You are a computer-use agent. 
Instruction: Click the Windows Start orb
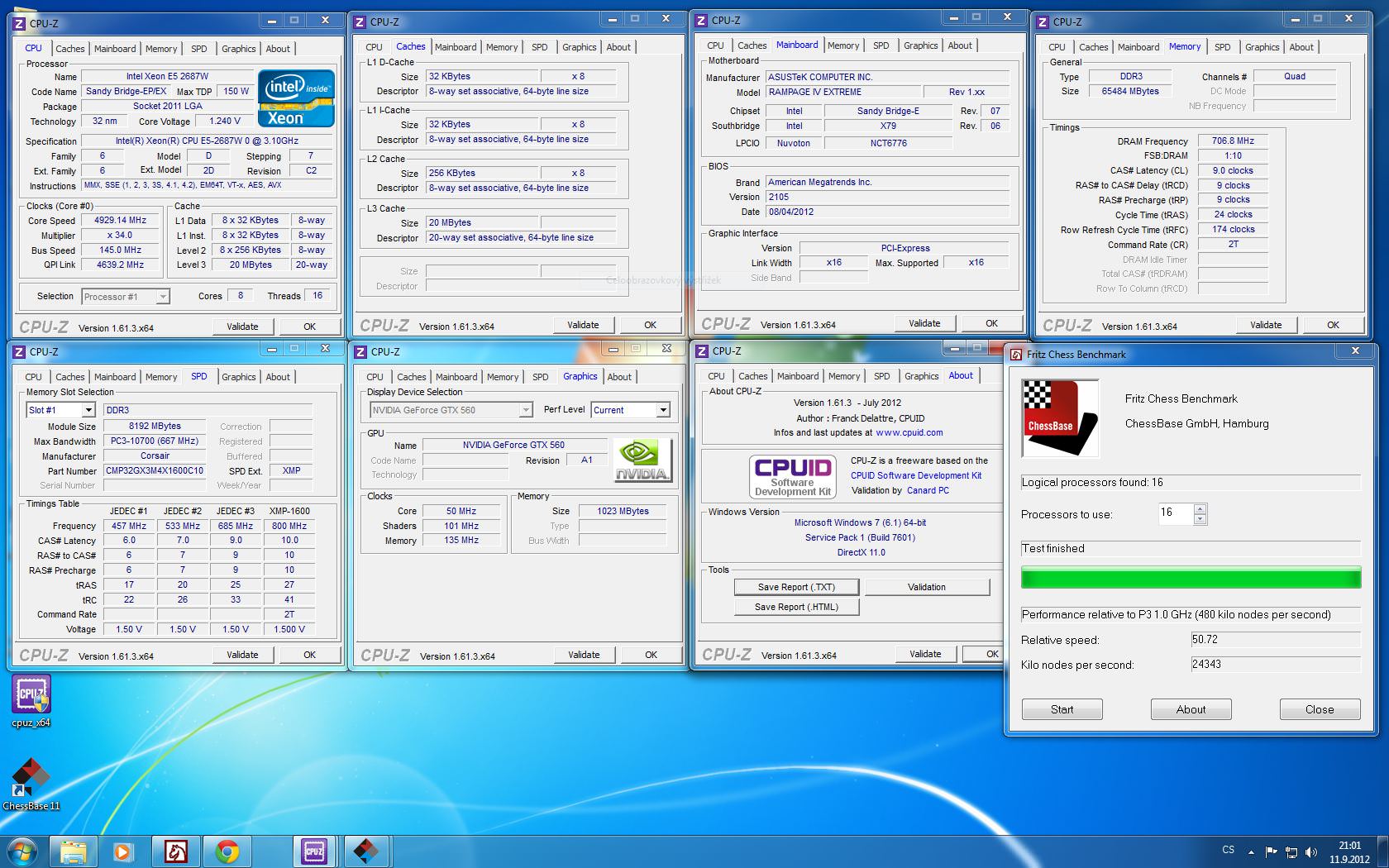pos(21,851)
